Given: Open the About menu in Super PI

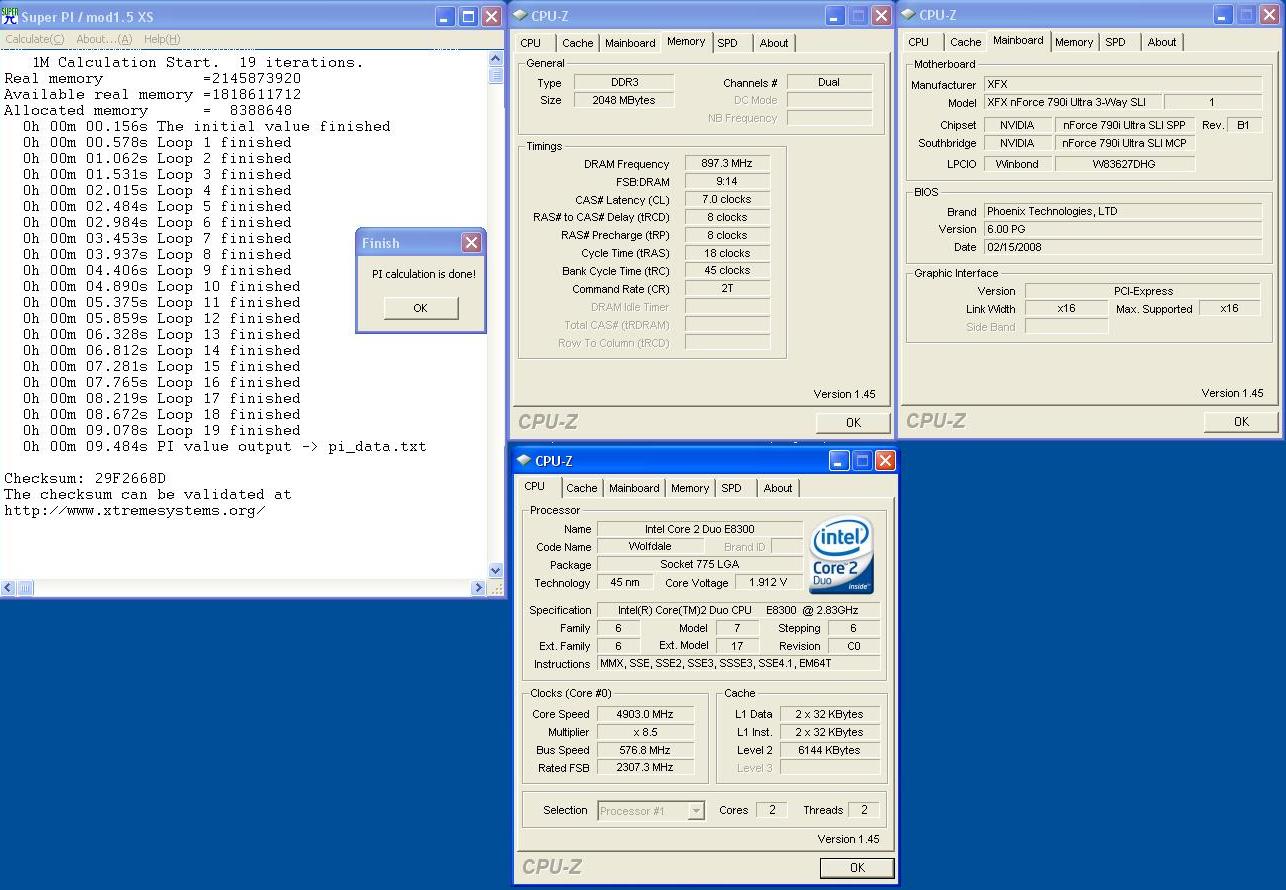Looking at the screenshot, I should (104, 39).
